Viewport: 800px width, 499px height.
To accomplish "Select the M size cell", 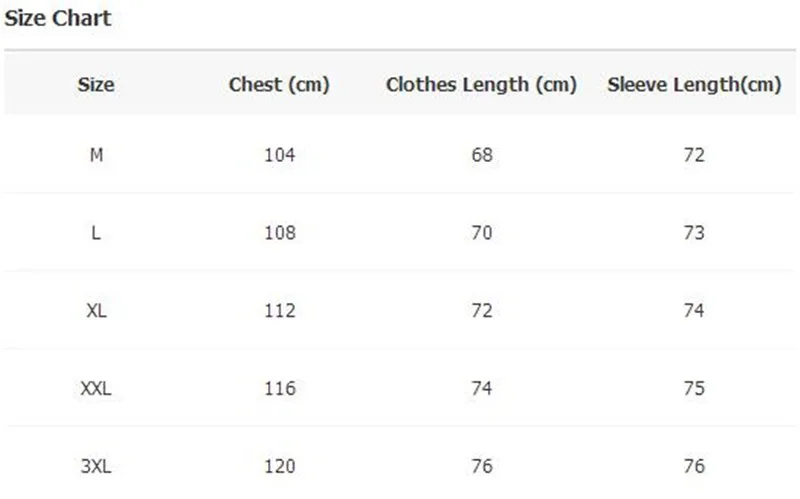I will pyautogui.click(x=96, y=155).
